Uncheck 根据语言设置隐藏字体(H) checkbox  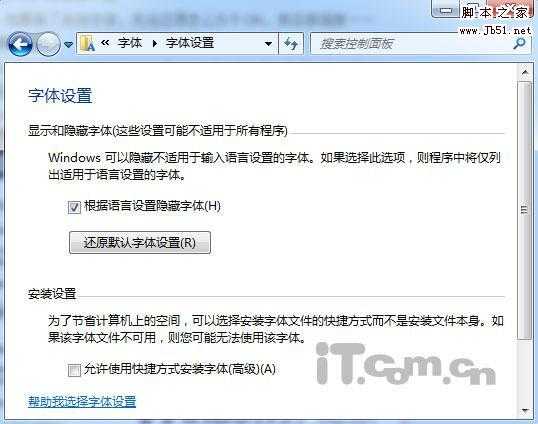click(74, 207)
